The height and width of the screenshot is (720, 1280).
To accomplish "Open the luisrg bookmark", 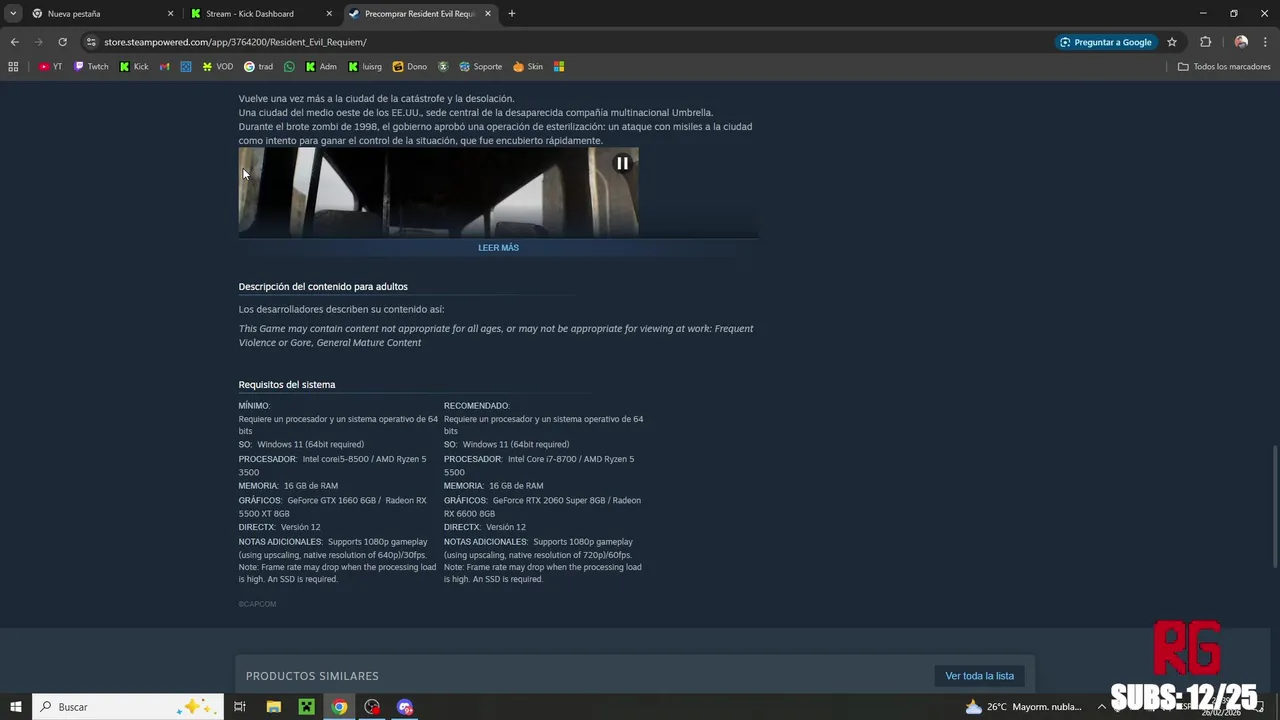I will tap(365, 67).
